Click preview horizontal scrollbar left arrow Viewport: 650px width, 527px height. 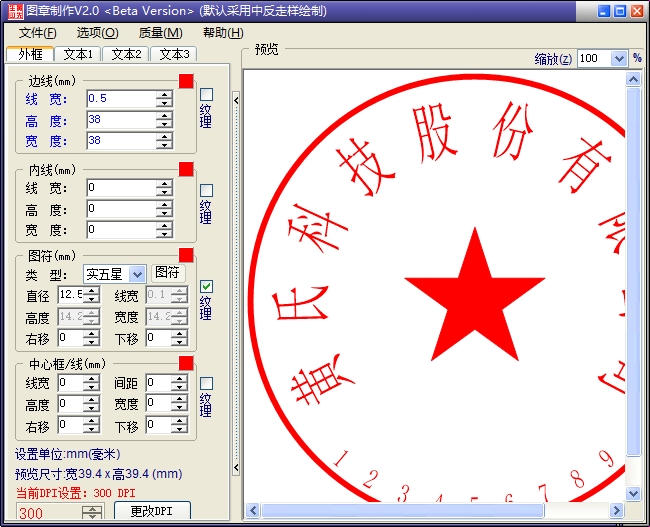tap(252, 510)
